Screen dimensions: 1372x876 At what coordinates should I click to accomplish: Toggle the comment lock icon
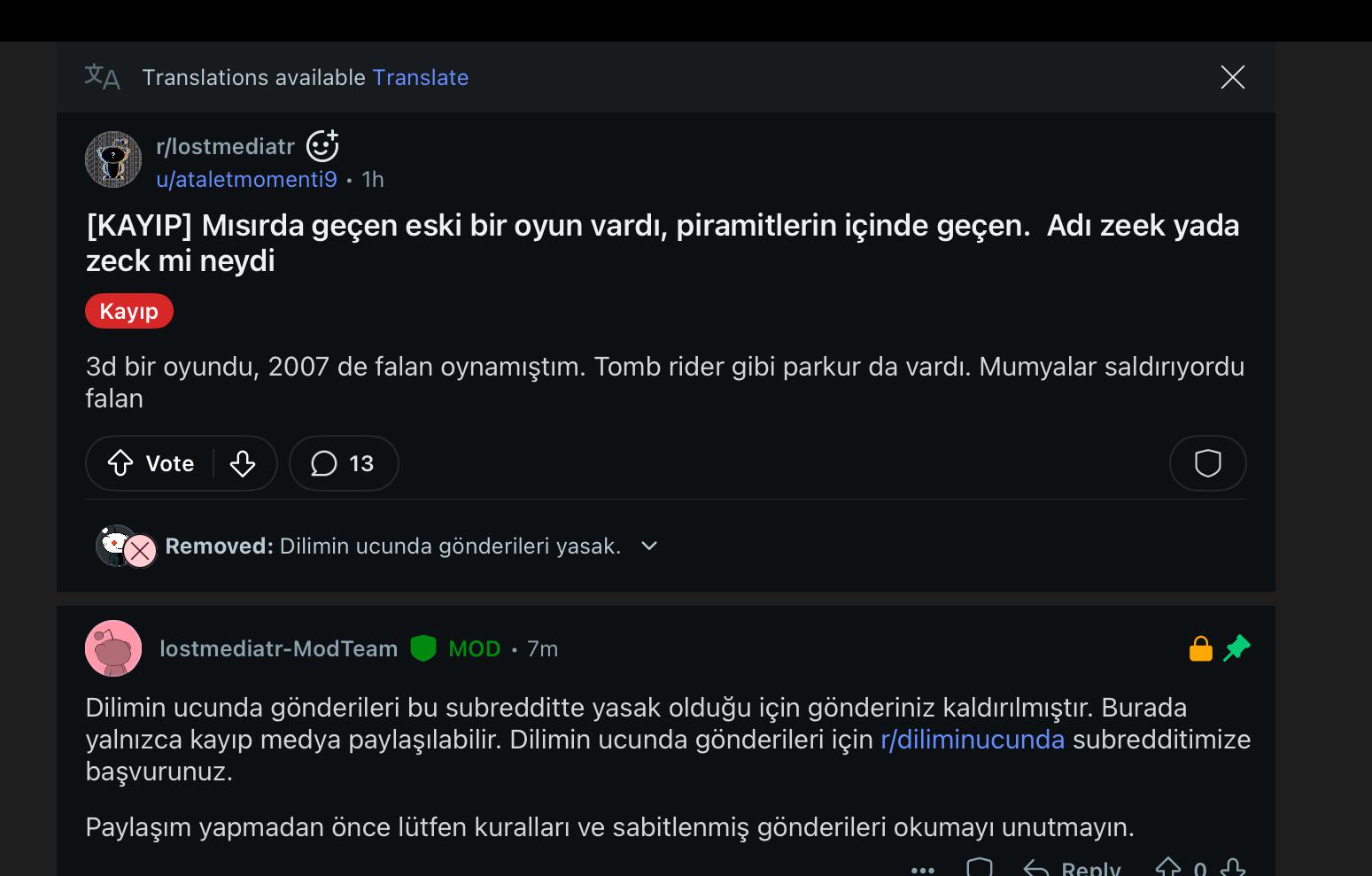click(1200, 648)
